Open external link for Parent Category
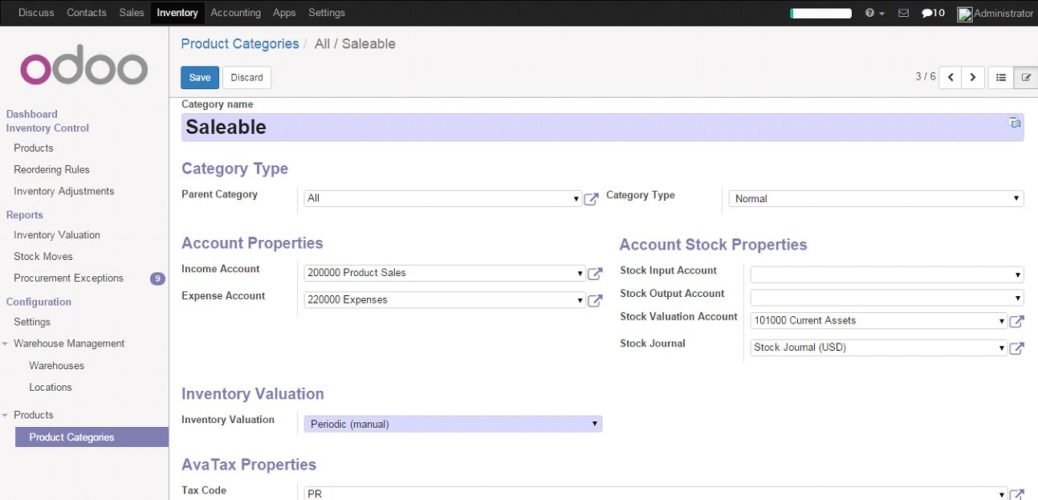The width and height of the screenshot is (1038, 500). pyautogui.click(x=591, y=199)
